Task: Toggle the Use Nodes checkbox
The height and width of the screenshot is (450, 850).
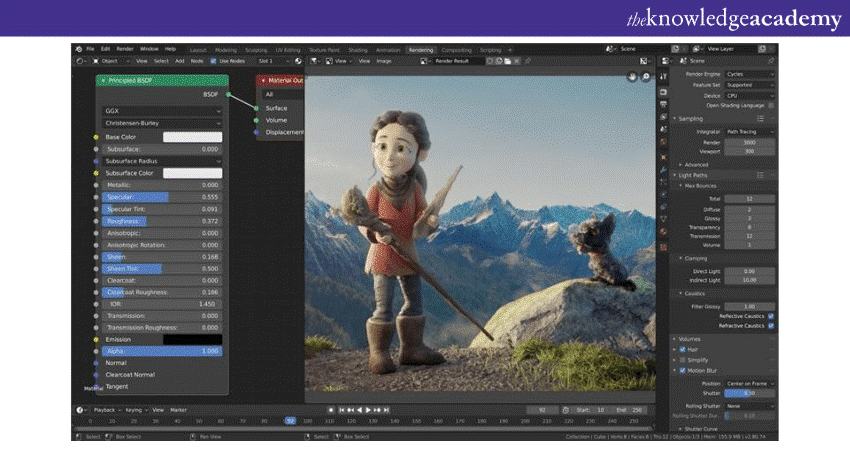Action: click(213, 60)
